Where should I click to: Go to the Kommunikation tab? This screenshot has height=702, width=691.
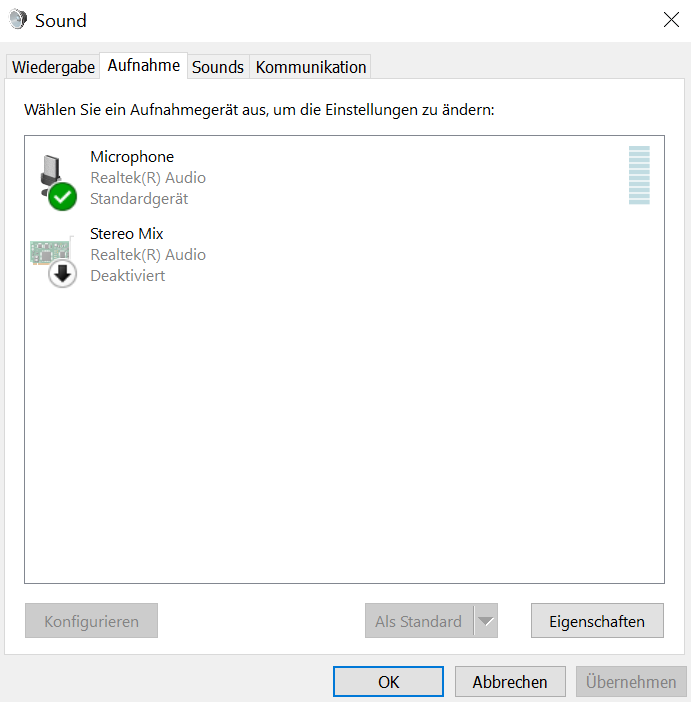pos(310,67)
